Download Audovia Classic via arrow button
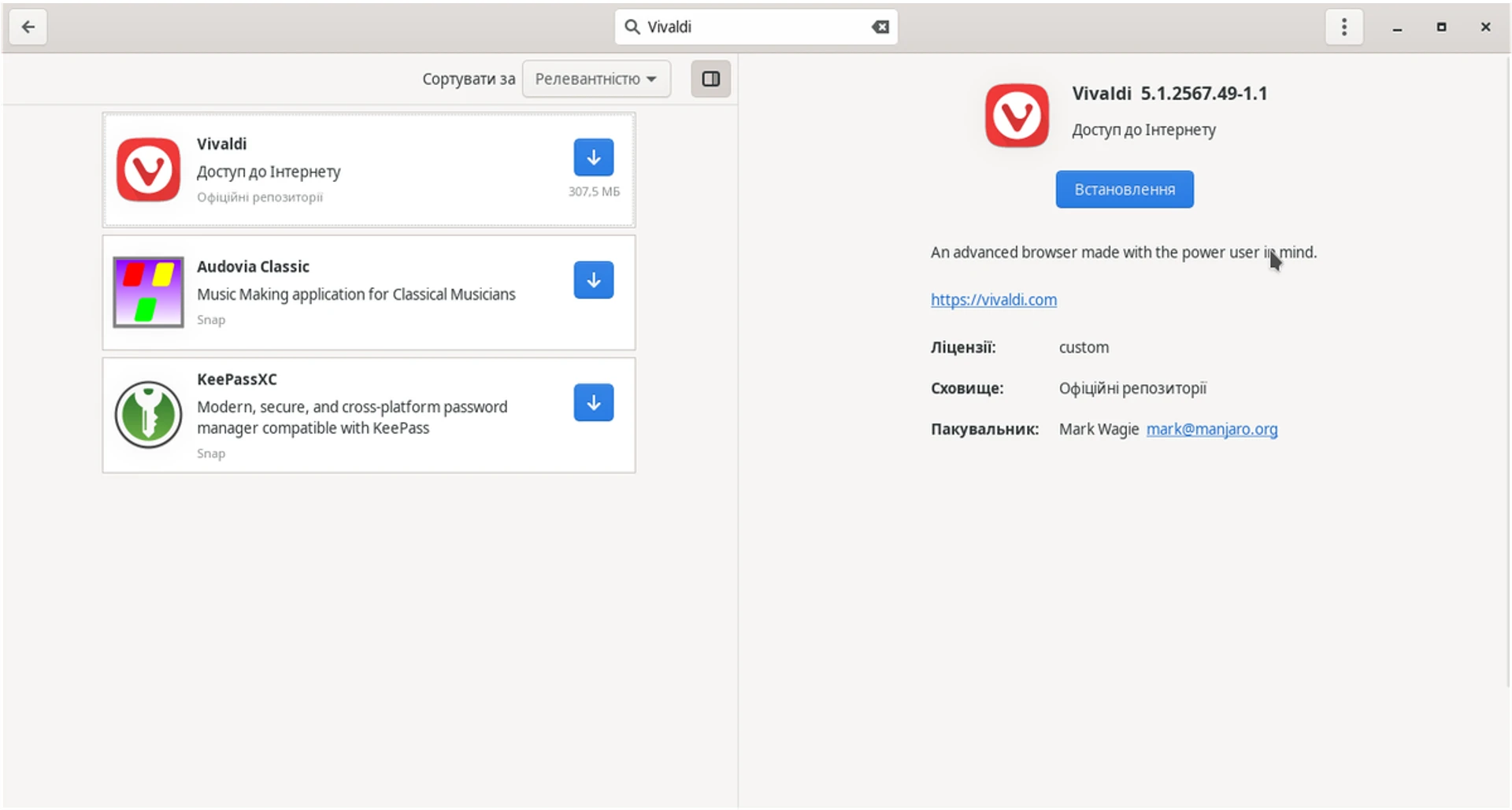 593,280
